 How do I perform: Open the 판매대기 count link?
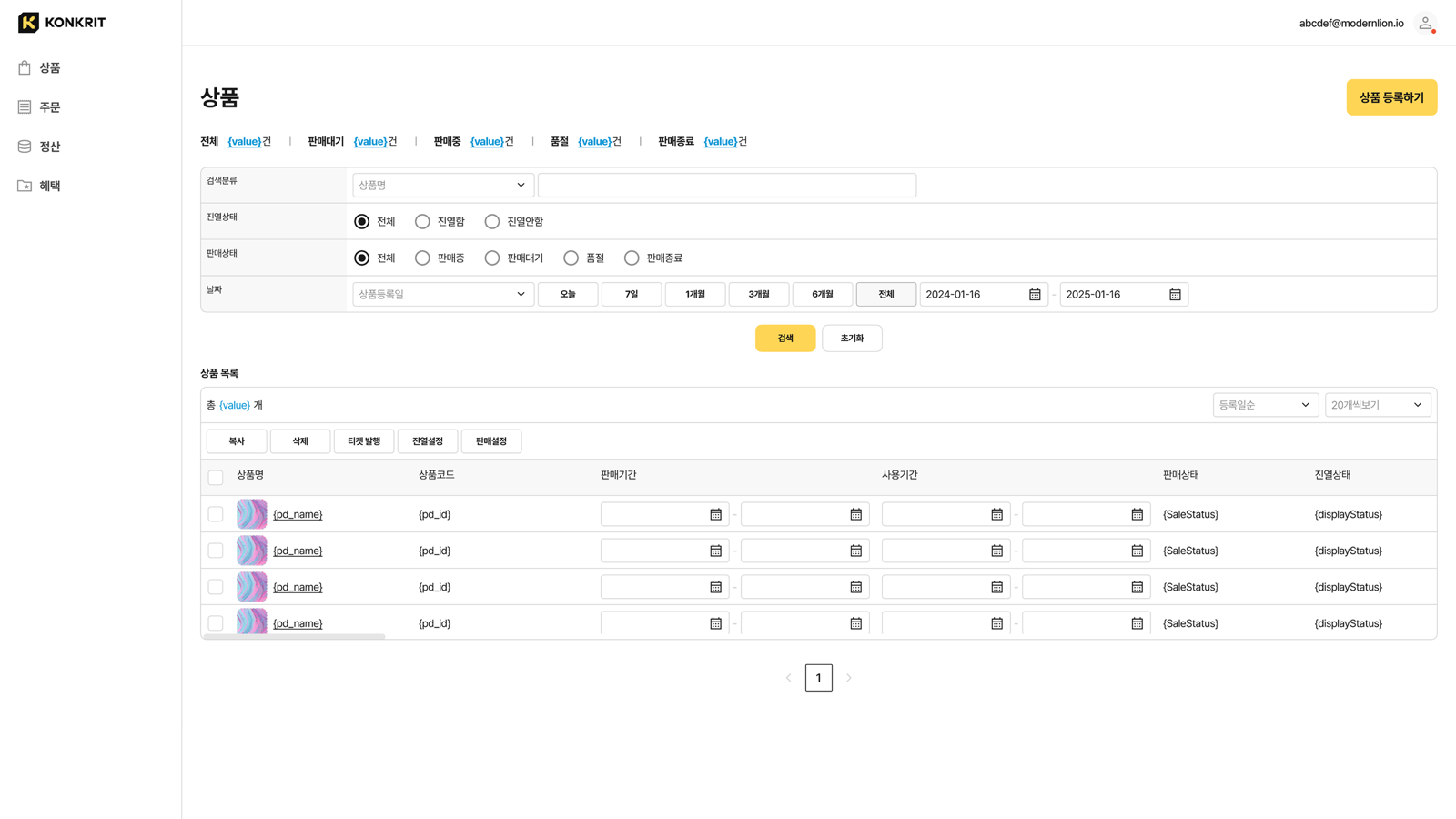[369, 141]
